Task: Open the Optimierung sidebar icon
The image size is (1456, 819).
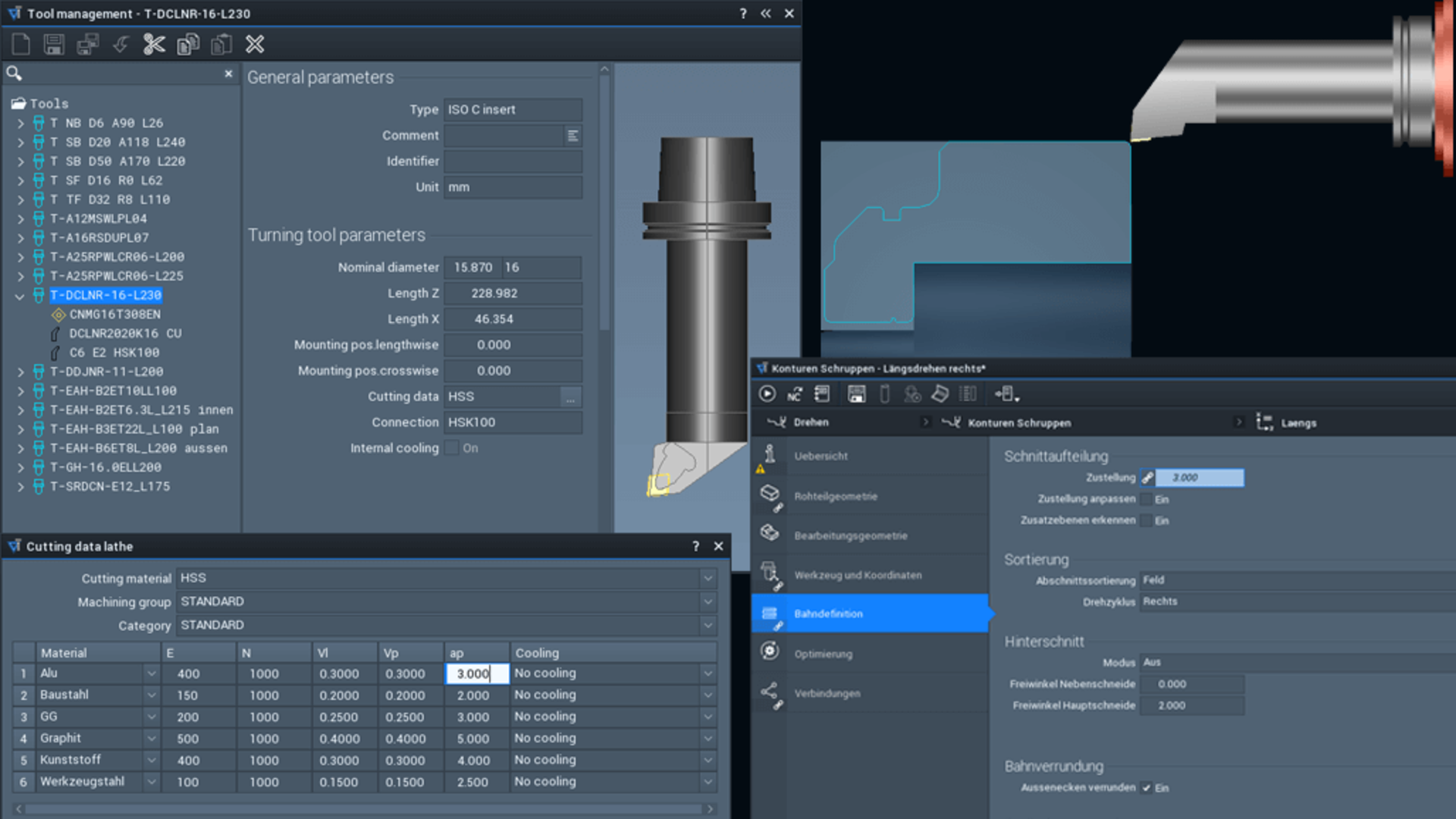Action: (770, 651)
